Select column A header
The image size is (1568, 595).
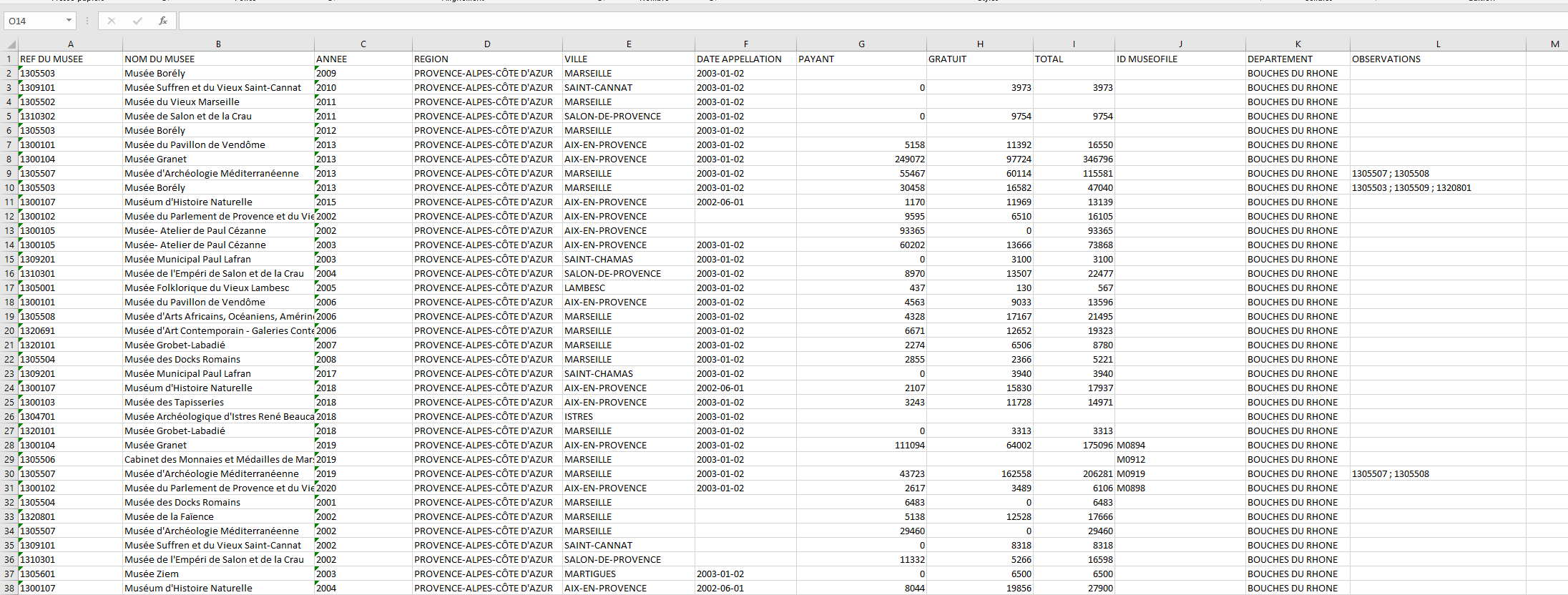(x=70, y=44)
